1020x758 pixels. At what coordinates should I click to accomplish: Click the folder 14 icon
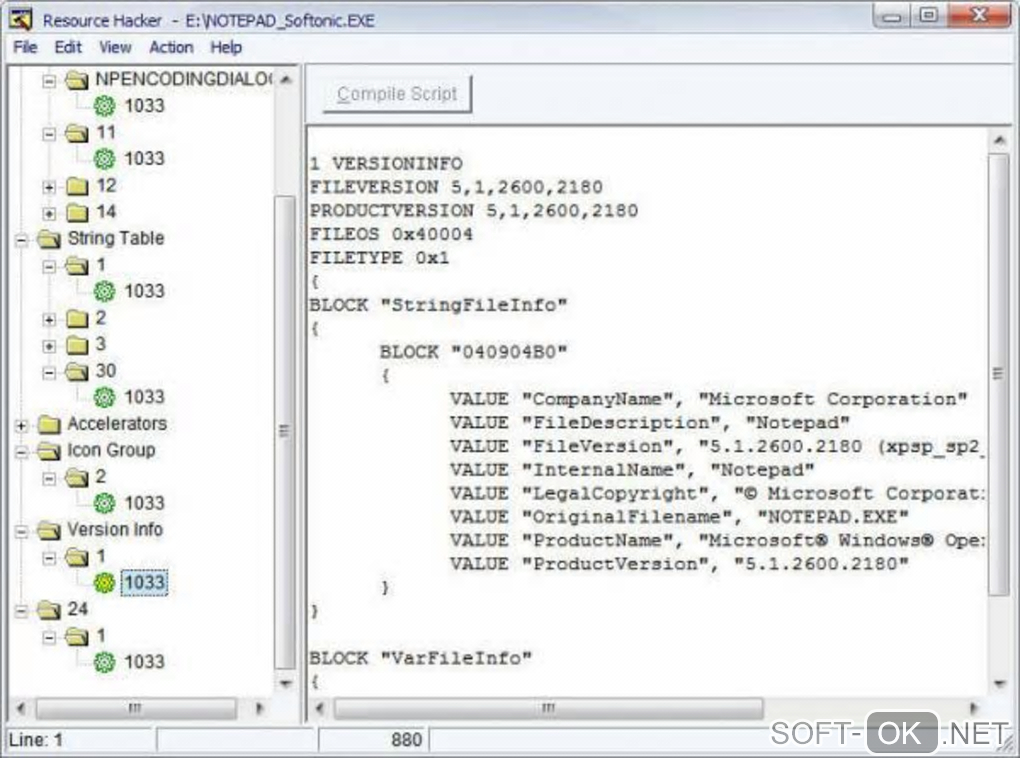tap(77, 213)
